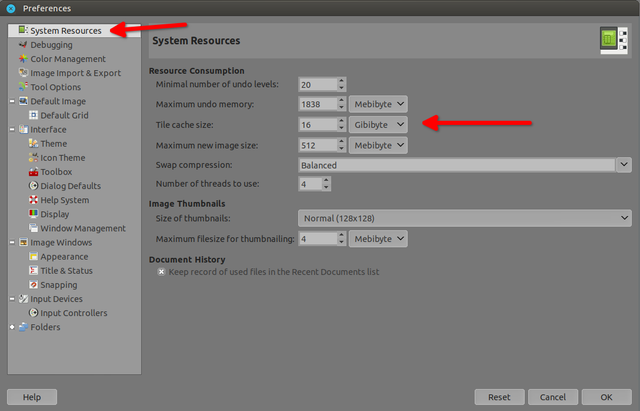The image size is (640, 411).
Task: Click the Interface icon in tree
Action: (23, 129)
